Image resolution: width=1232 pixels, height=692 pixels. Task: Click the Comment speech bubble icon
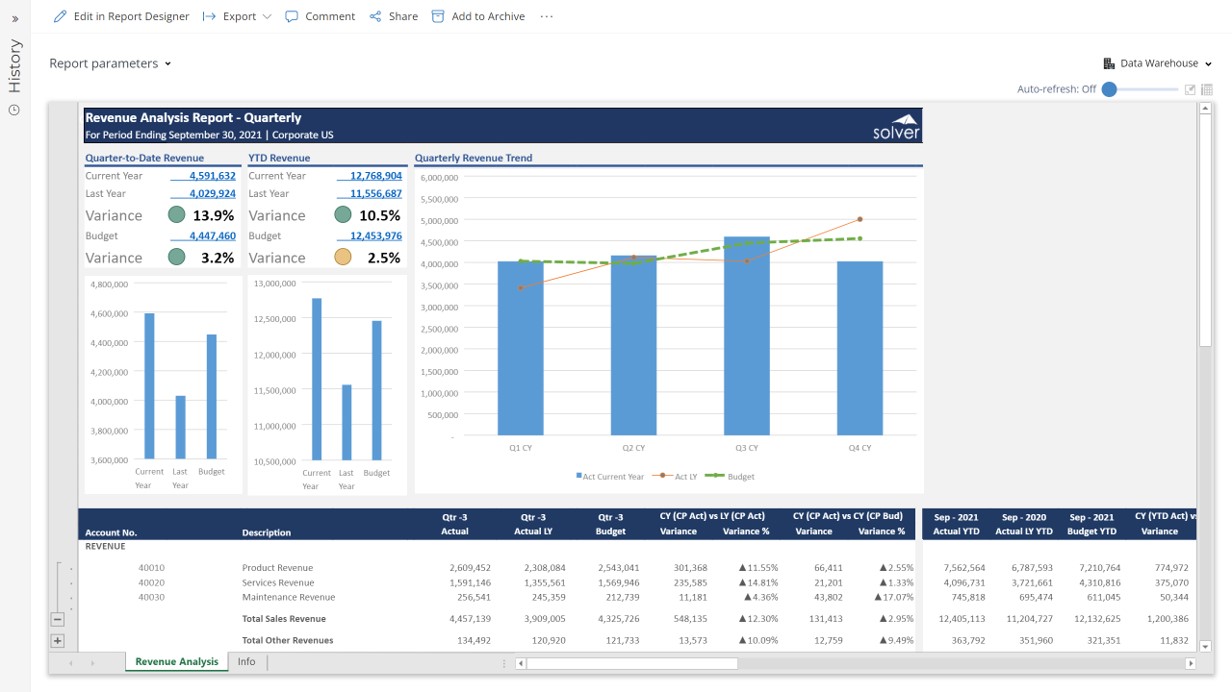(292, 17)
